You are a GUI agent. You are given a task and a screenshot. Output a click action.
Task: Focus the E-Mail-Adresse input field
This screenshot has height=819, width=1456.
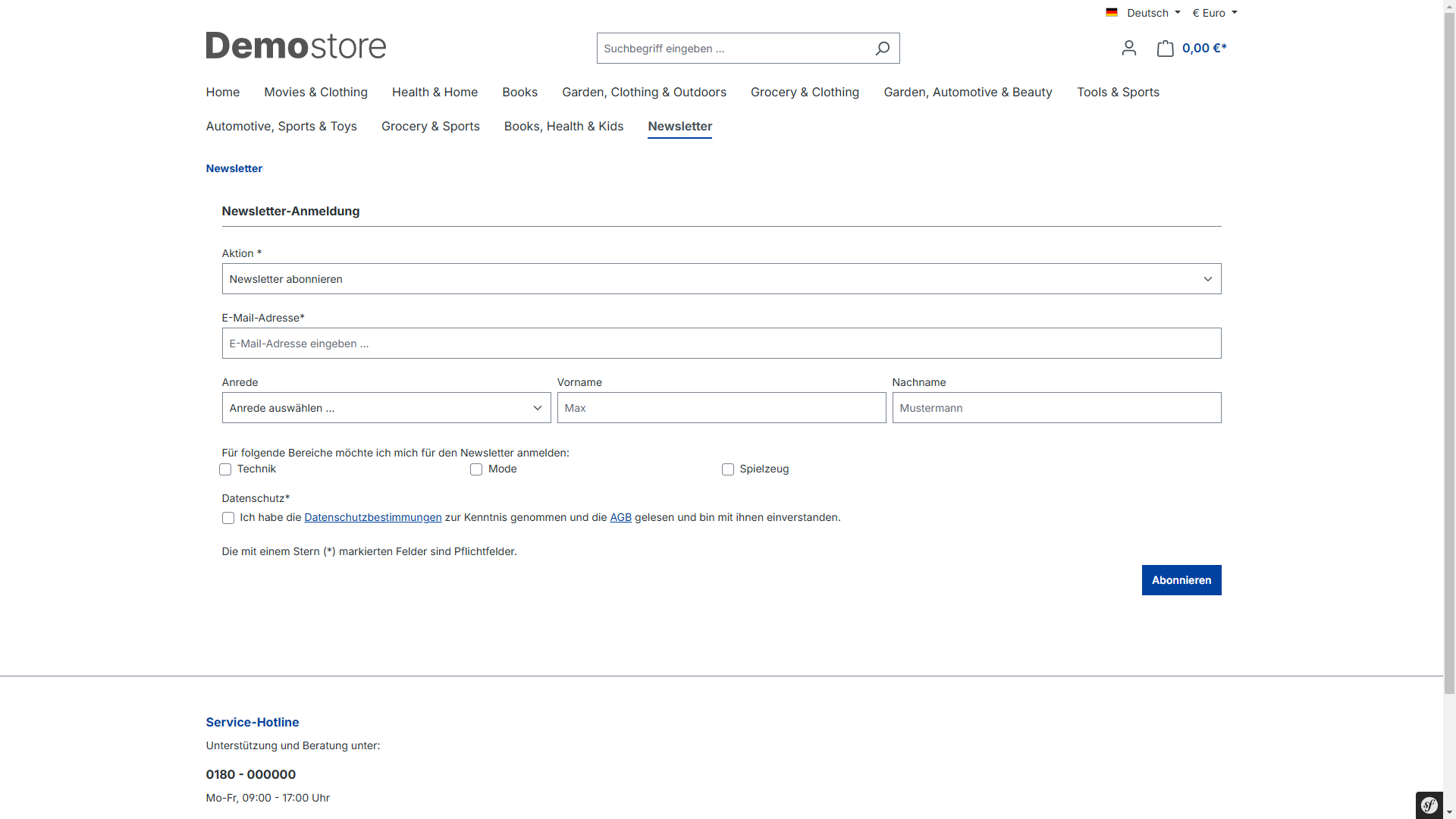pos(720,344)
